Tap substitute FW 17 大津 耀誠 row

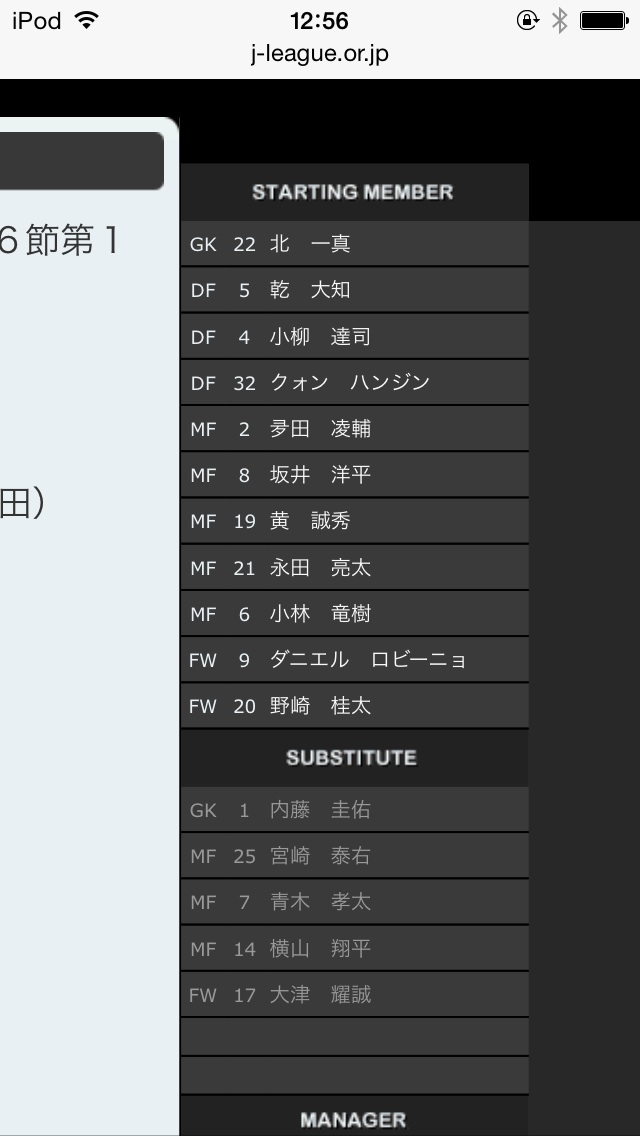(354, 995)
